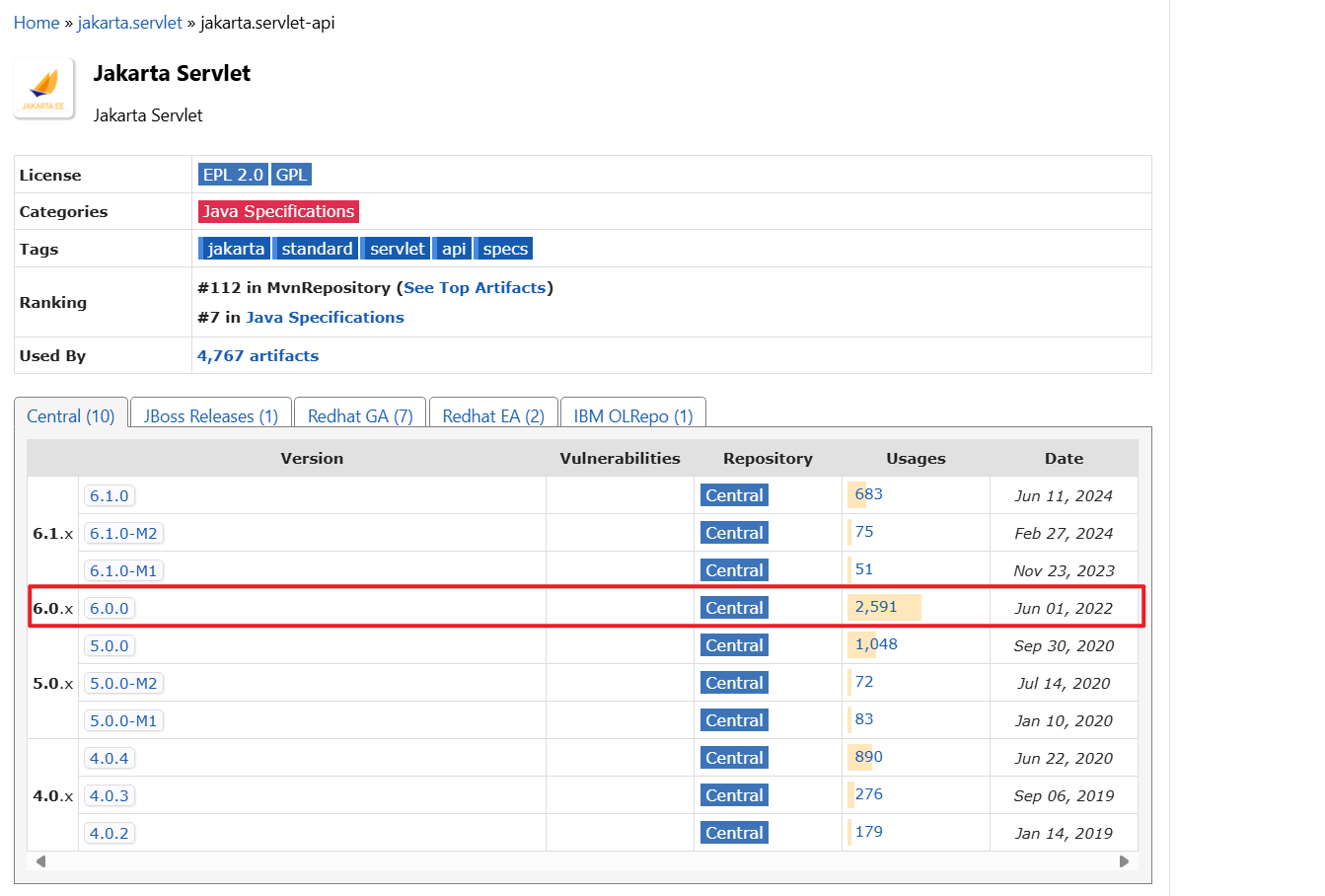The width and height of the screenshot is (1325, 896).
Task: Click the Usages column header
Action: [x=916, y=459]
